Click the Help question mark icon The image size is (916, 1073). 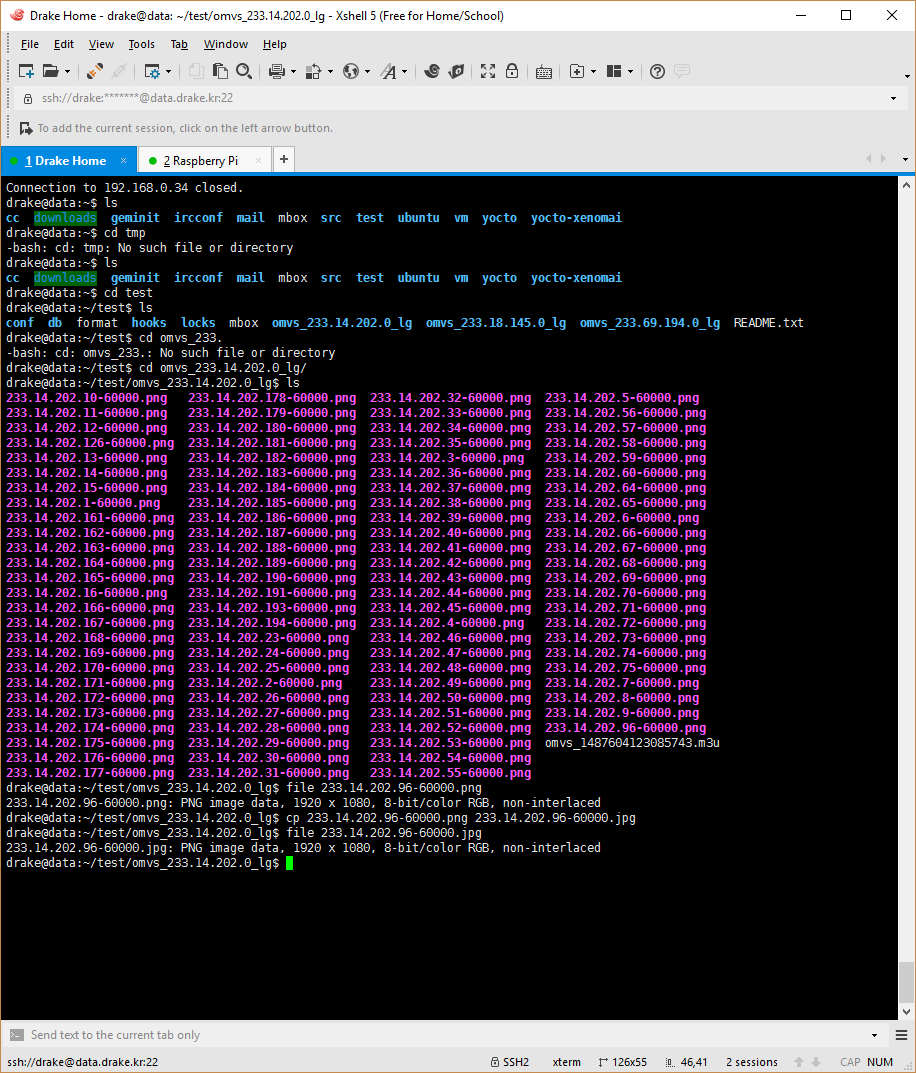[657, 71]
